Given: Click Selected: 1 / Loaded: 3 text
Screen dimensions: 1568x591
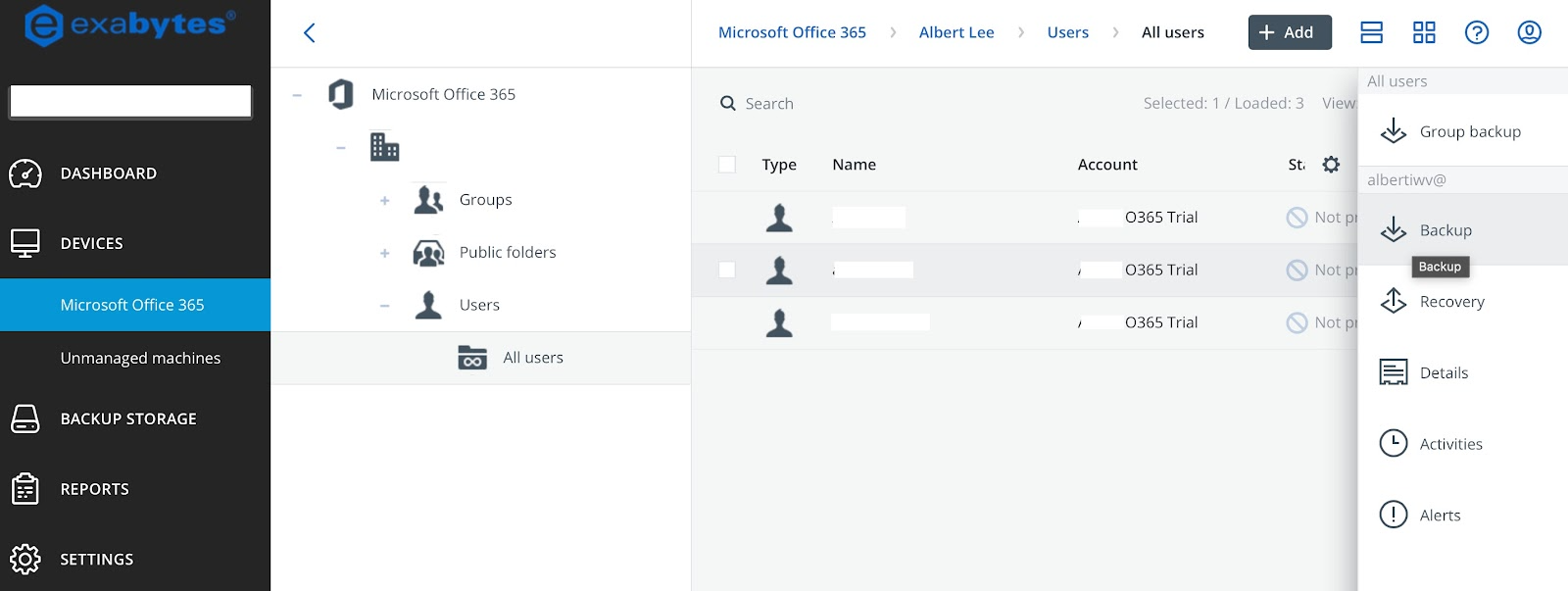Looking at the screenshot, I should click(x=1223, y=103).
